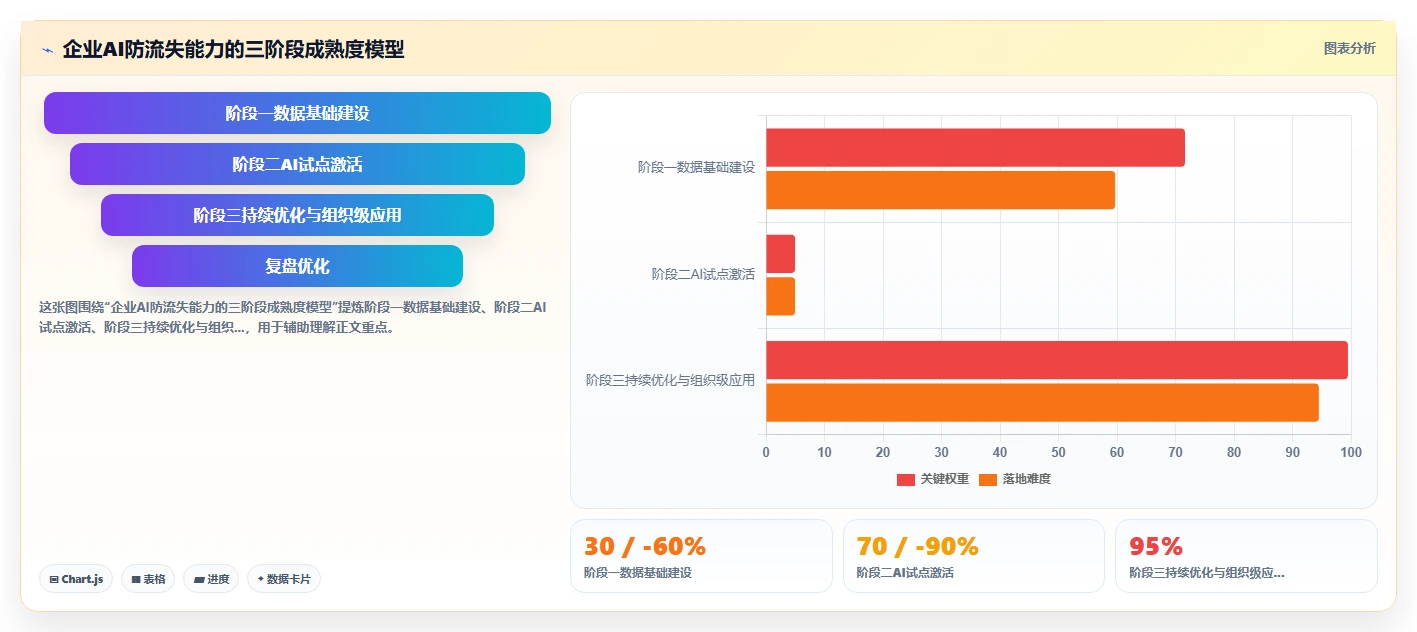Click the orange bar for 阶段三持续优化与组织级应用
This screenshot has width=1417, height=632.
click(x=1042, y=402)
